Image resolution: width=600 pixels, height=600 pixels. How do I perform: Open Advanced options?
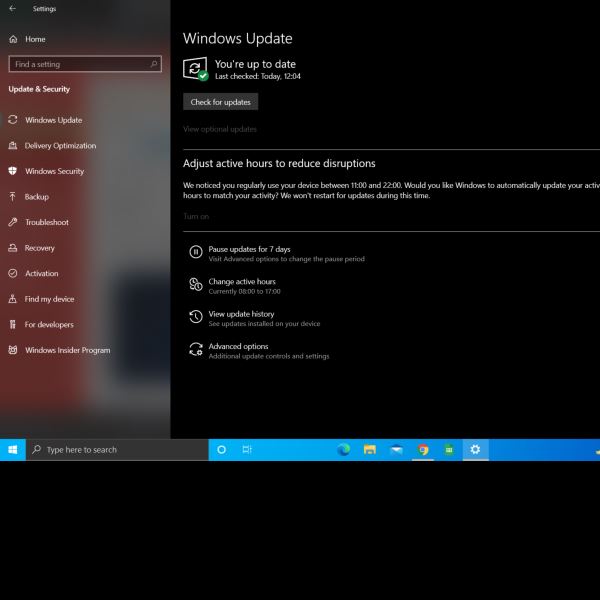click(x=238, y=346)
